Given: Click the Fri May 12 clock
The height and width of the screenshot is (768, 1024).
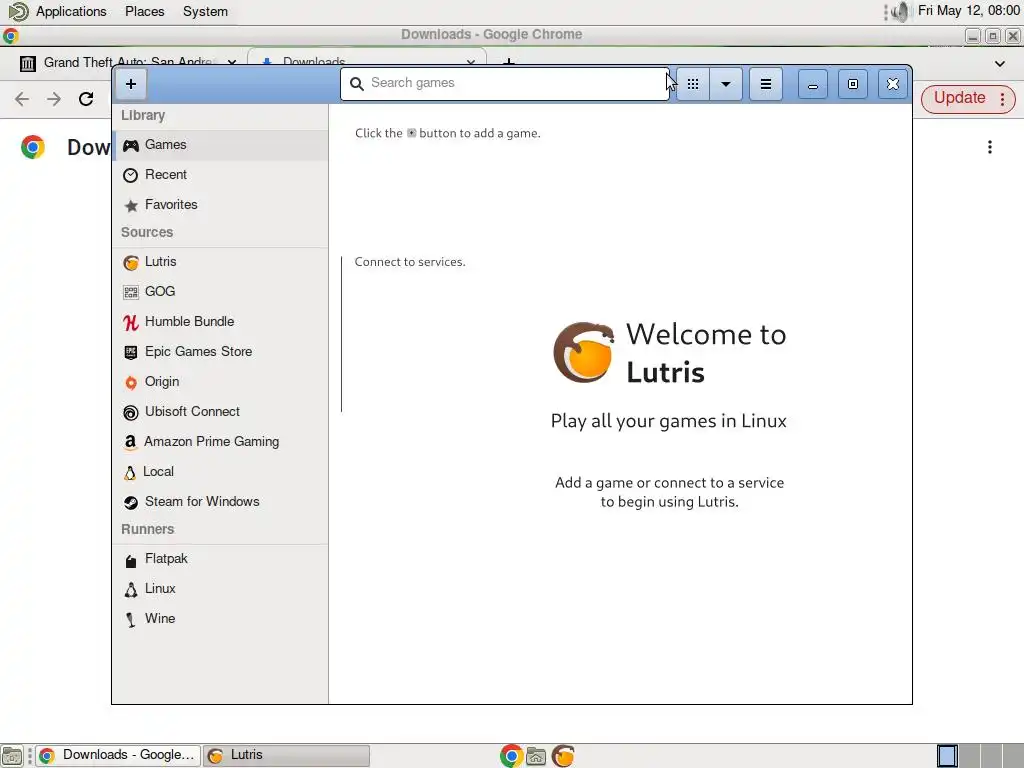Looking at the screenshot, I should pos(968,11).
